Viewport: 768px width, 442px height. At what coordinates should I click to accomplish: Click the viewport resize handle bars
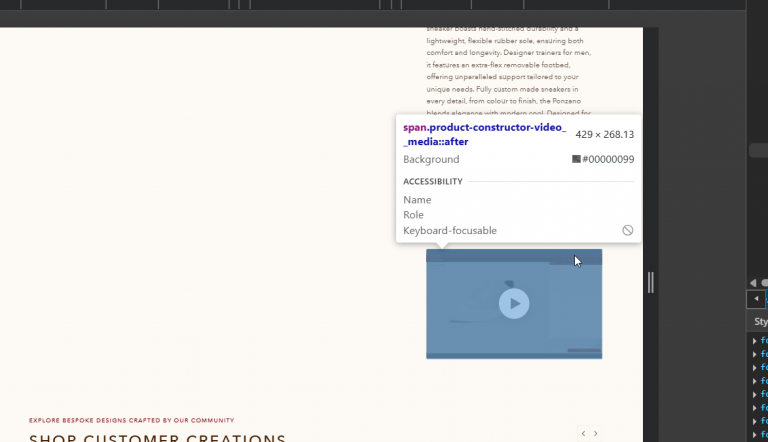650,283
